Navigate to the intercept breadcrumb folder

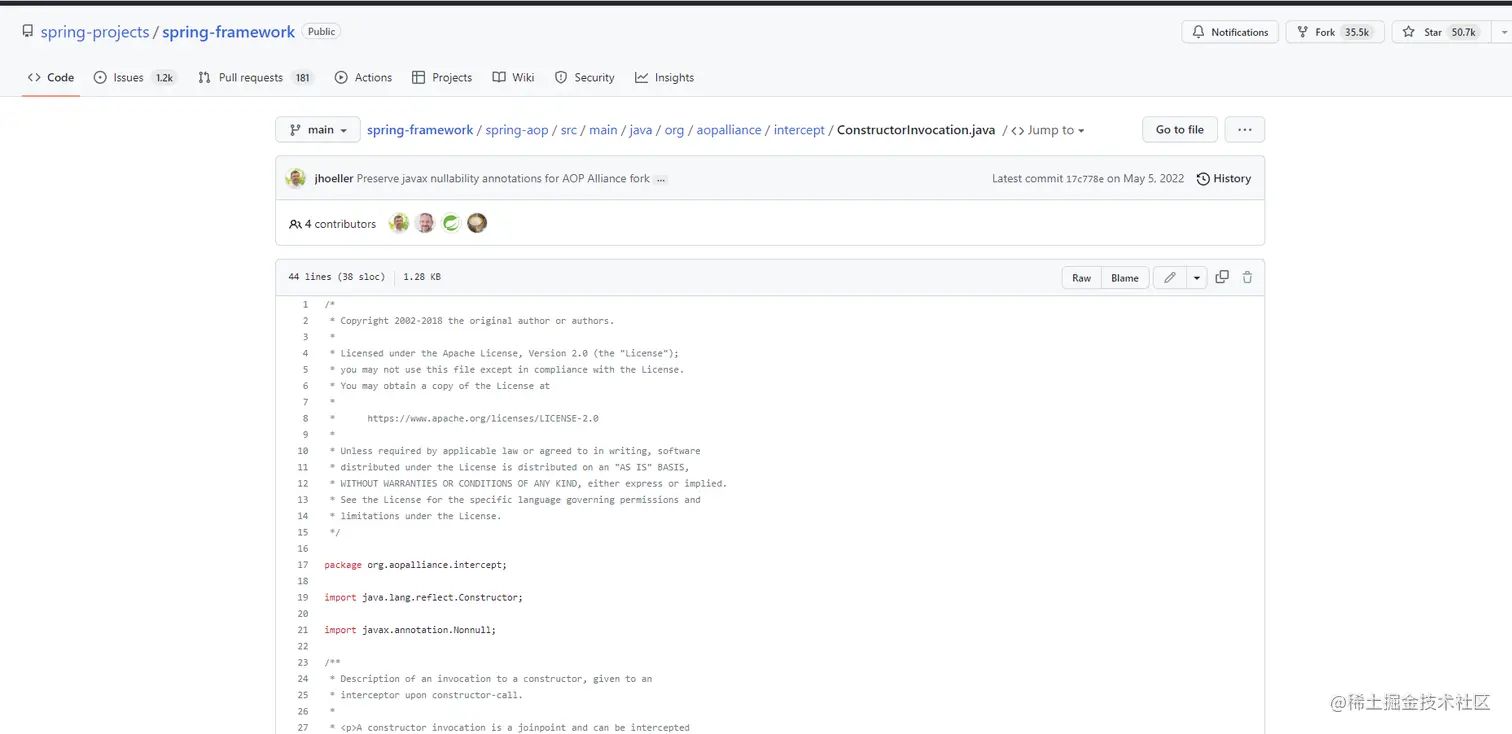click(x=799, y=130)
